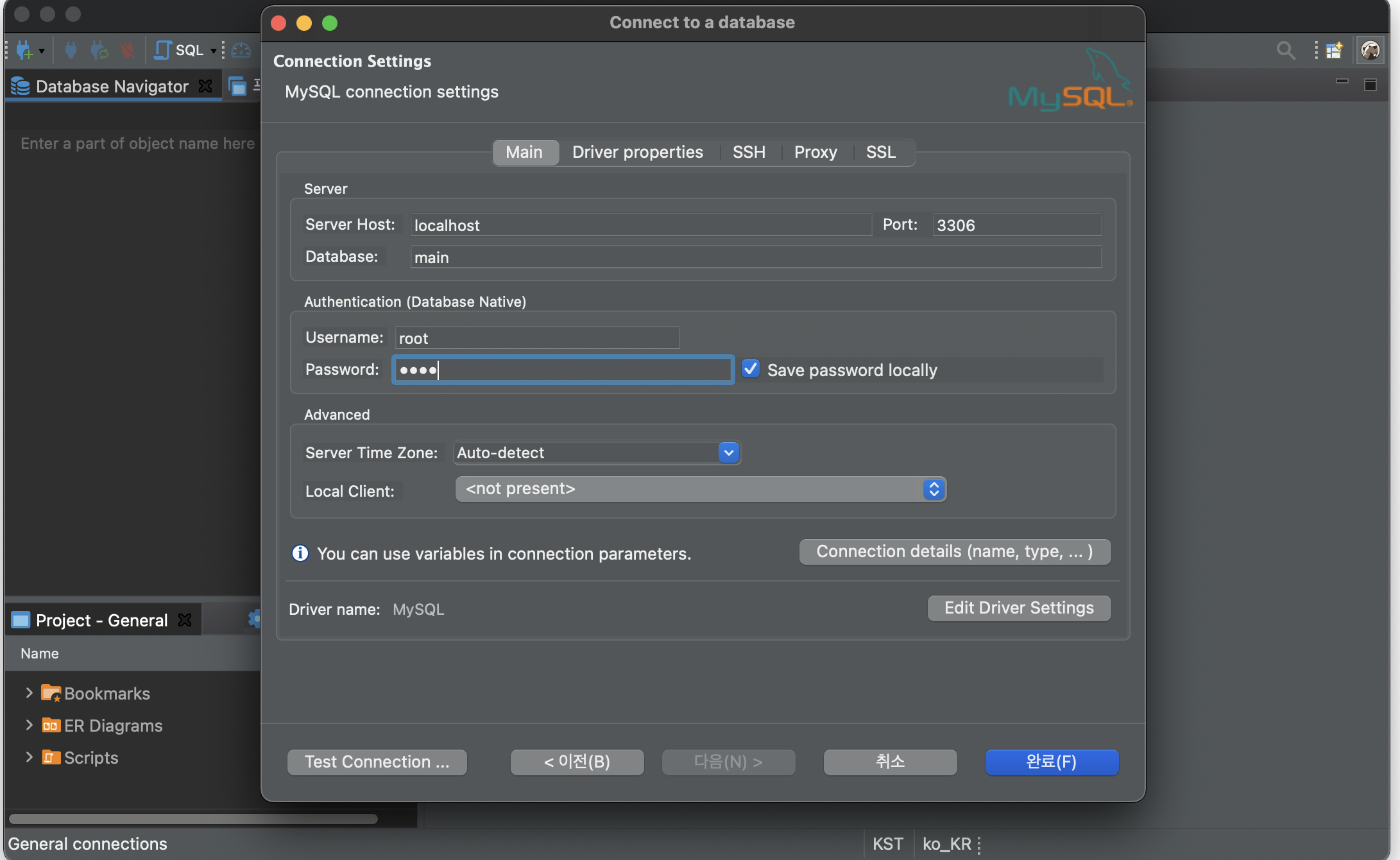This screenshot has width=1400, height=860.
Task: Click the reconnect plug icon with green arrows
Action: click(99, 50)
